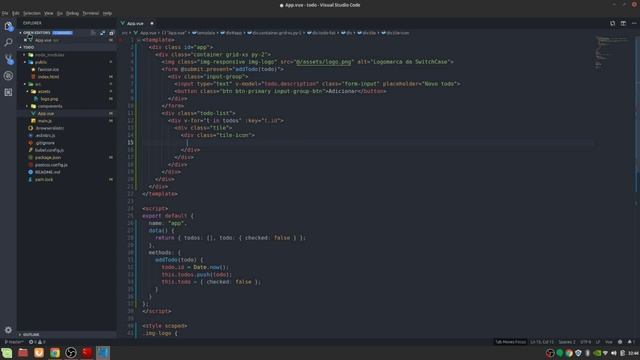Open the View menu
This screenshot has width=640, height=360.
click(49, 13)
